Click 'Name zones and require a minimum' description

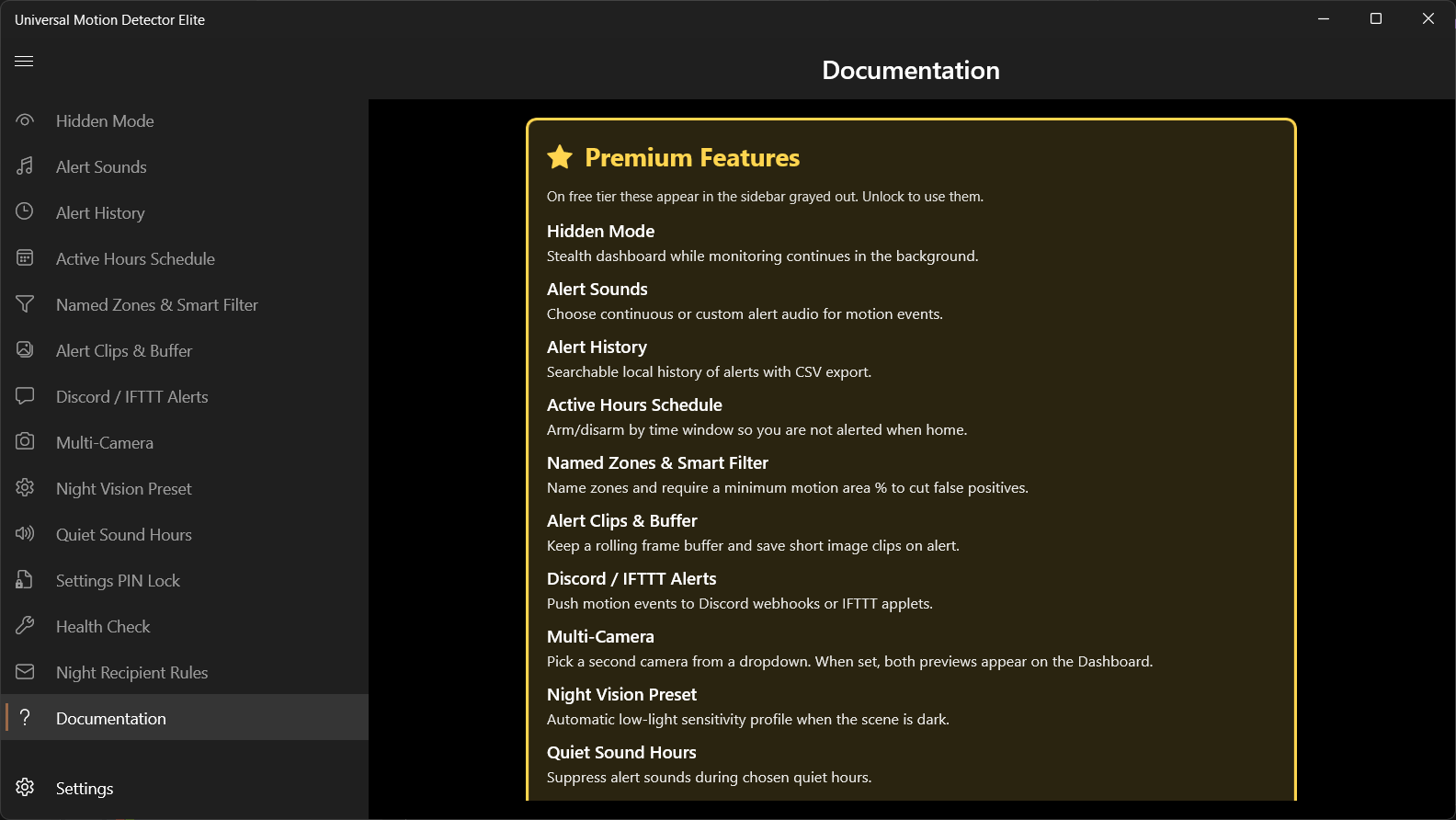[787, 488]
